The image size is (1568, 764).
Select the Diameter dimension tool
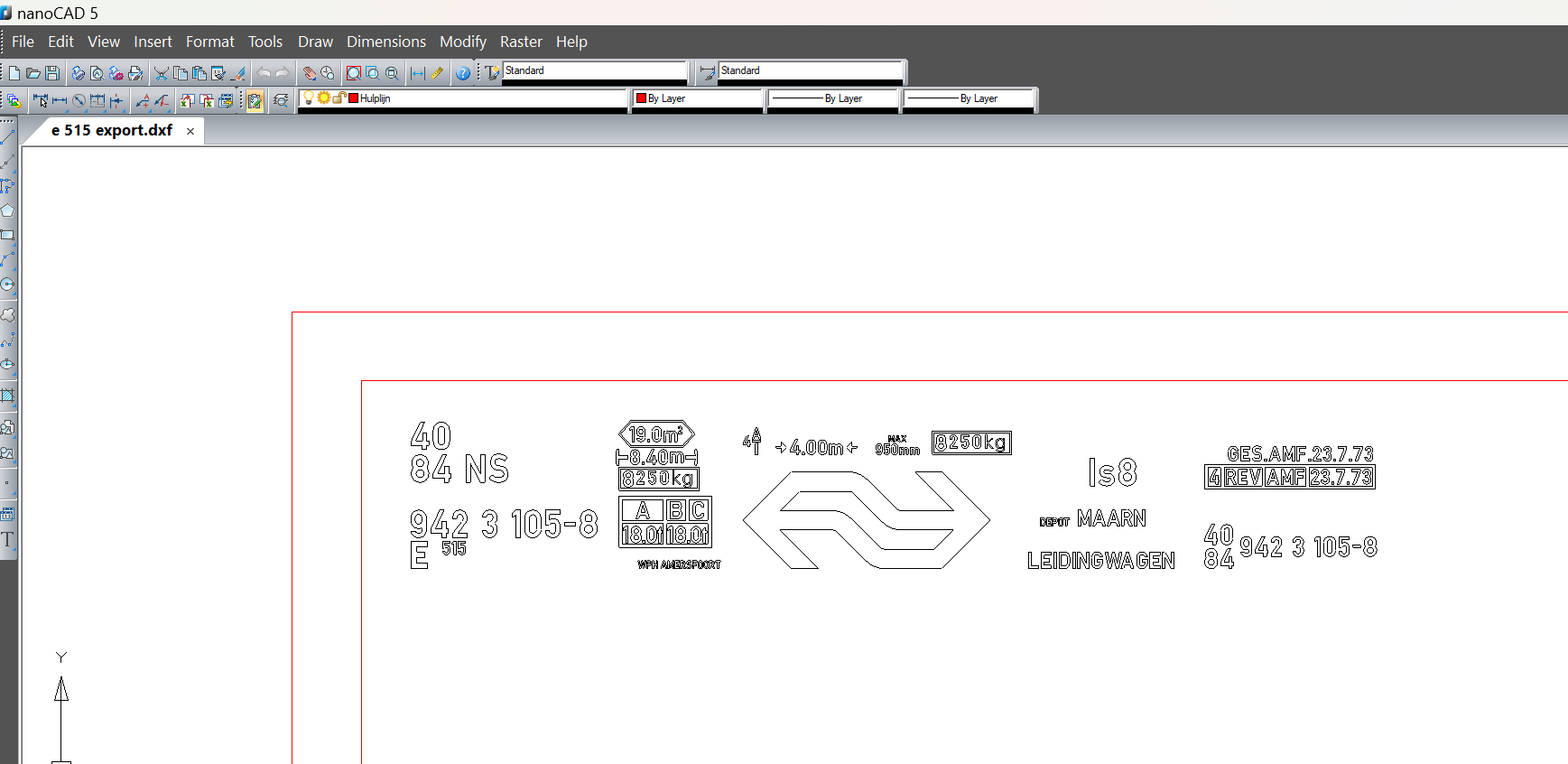click(79, 100)
